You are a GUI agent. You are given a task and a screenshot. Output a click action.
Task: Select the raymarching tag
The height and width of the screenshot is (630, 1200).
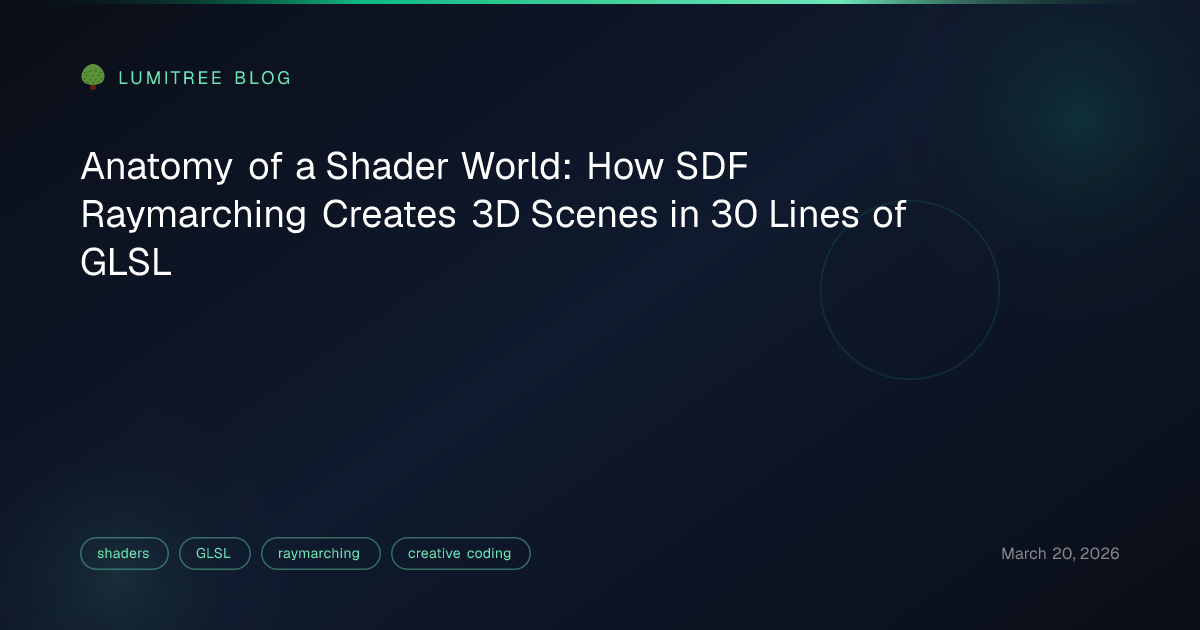[x=320, y=553]
